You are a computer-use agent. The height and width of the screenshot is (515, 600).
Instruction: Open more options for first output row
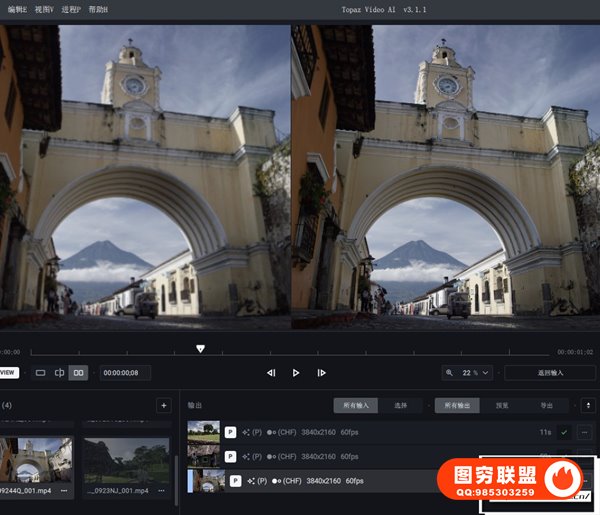pyautogui.click(x=584, y=432)
